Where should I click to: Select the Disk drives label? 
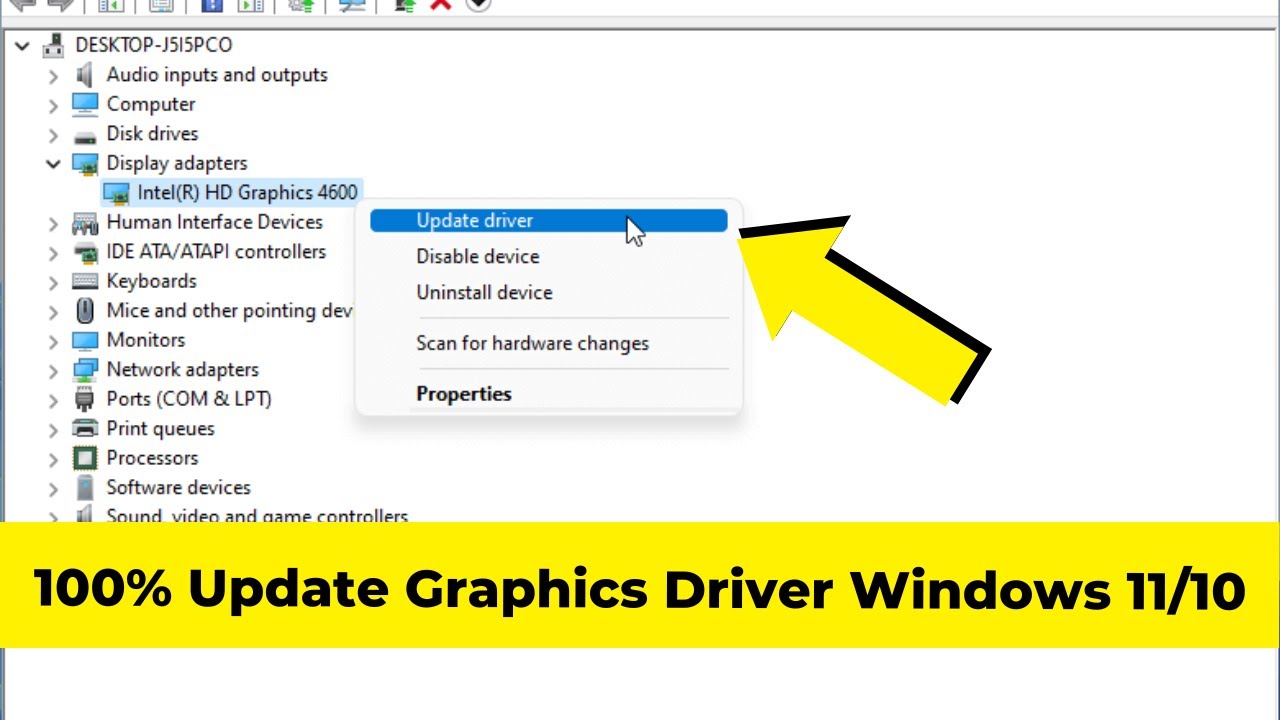point(153,134)
